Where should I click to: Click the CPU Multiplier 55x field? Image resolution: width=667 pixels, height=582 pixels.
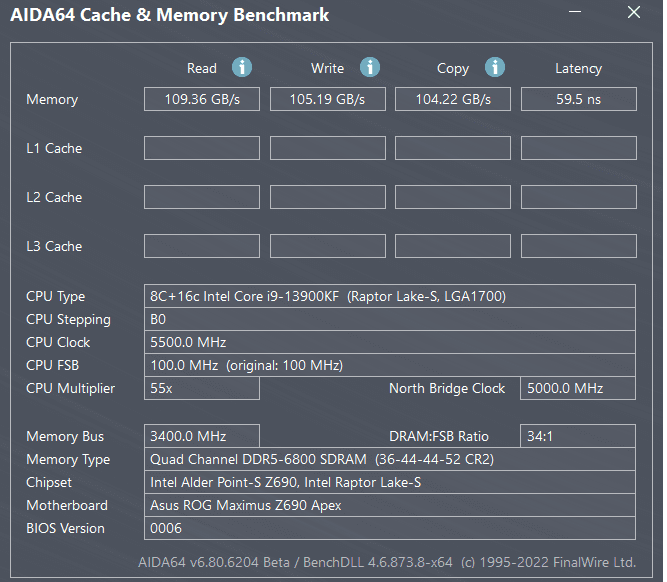point(202,388)
